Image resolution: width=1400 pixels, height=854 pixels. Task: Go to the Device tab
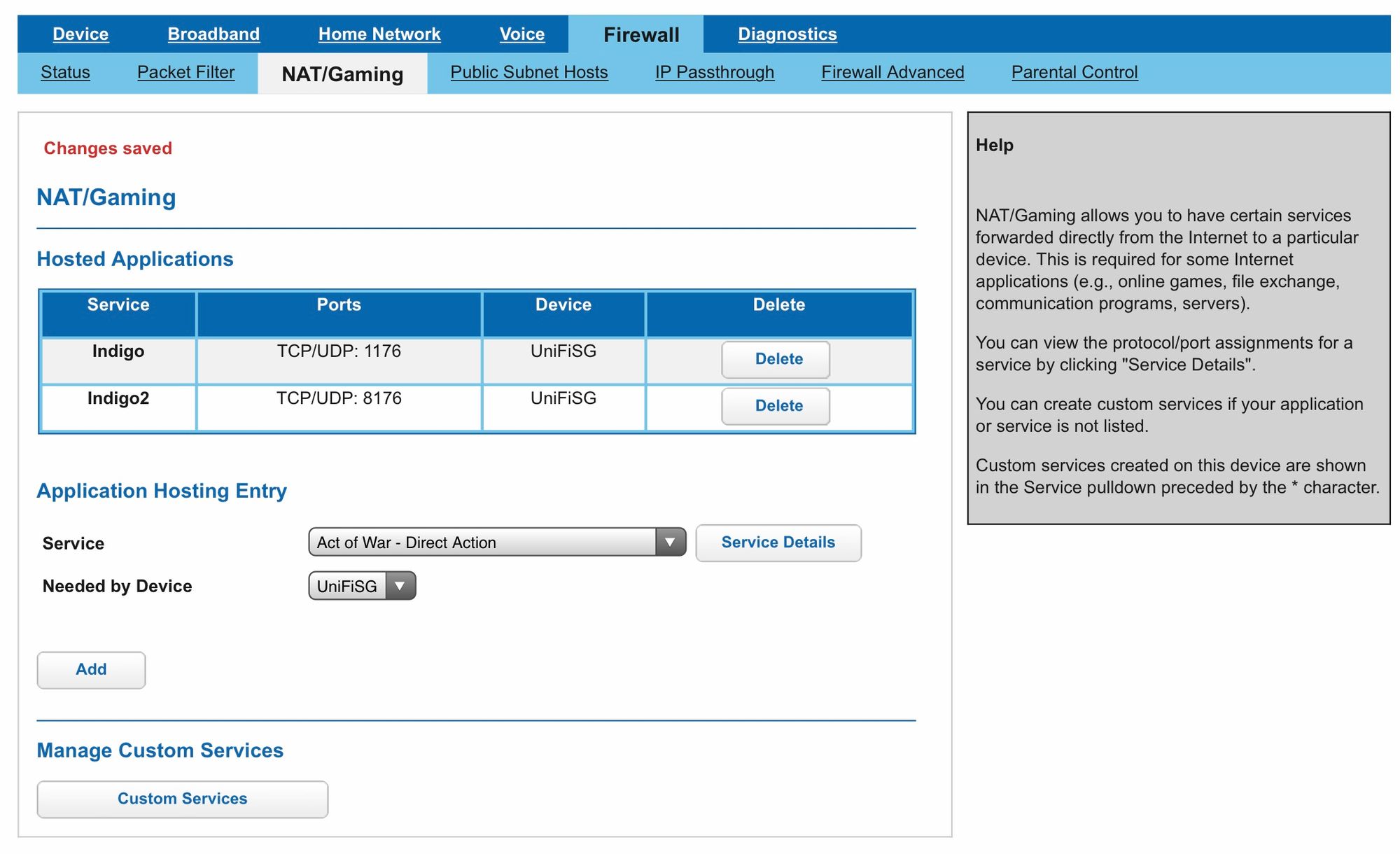coord(80,34)
